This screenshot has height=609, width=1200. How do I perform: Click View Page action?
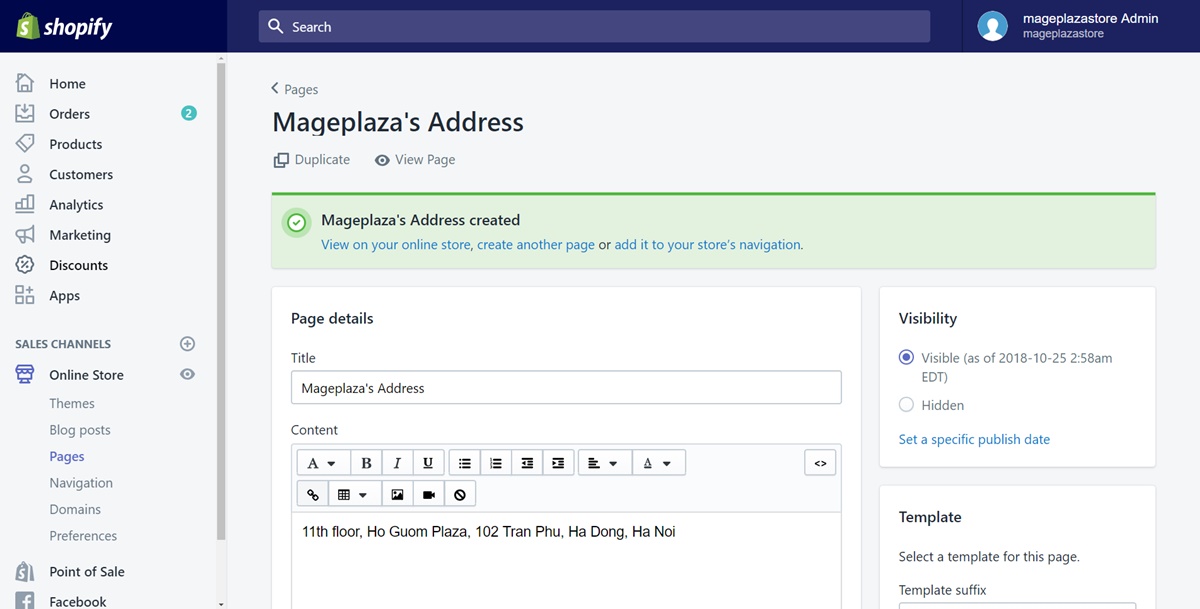415,159
